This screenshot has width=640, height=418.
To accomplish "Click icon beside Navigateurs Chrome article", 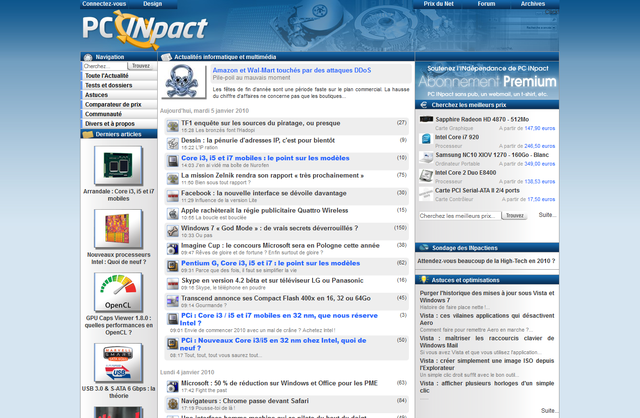I will tap(173, 404).
